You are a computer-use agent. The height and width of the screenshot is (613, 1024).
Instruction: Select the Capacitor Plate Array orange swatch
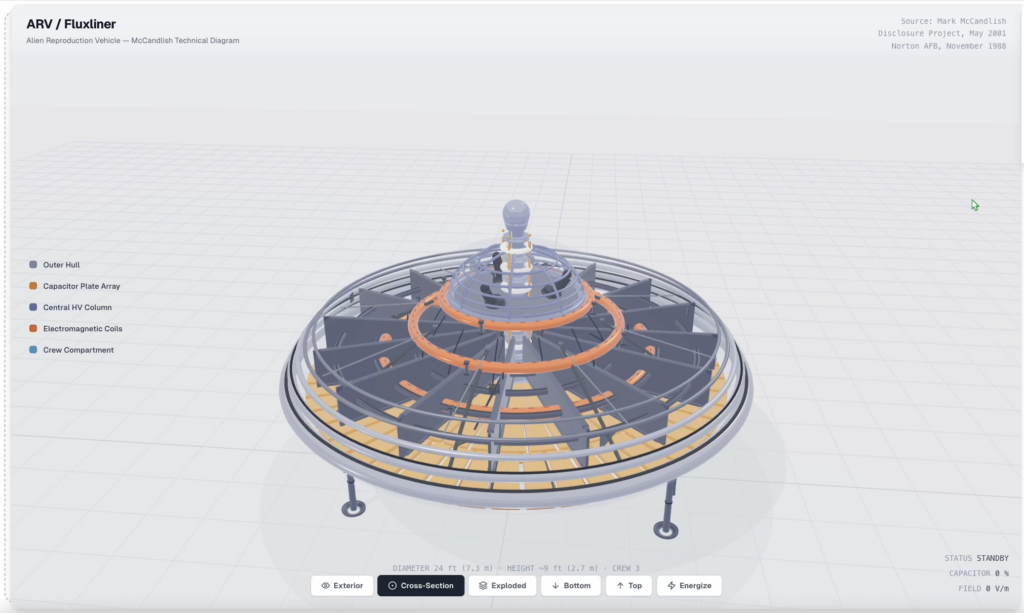[33, 286]
